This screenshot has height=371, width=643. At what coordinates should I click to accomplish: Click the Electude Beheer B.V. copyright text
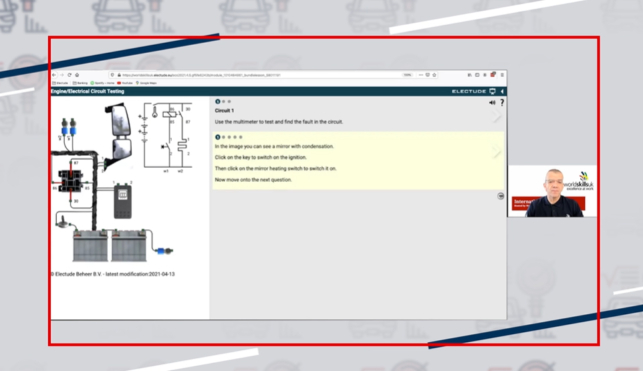pyautogui.click(x=113, y=274)
